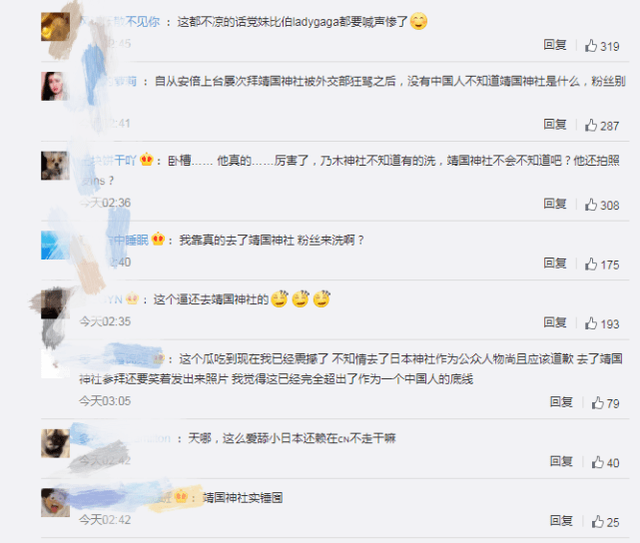The width and height of the screenshot is (640, 543).
Task: Click 回复 beside the 175 like count
Action: pos(555,263)
